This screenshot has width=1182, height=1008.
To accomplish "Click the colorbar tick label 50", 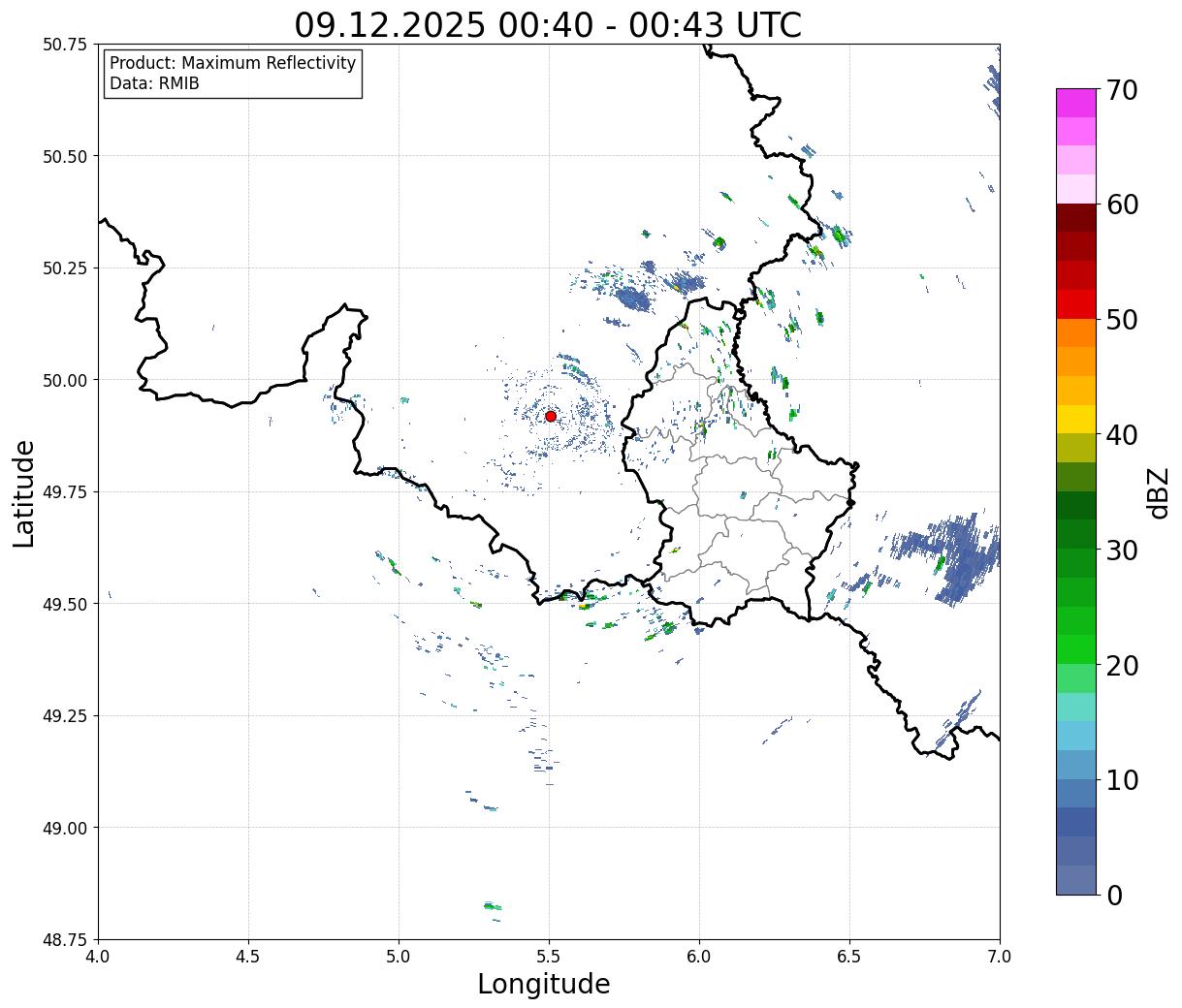I will coord(1122,320).
